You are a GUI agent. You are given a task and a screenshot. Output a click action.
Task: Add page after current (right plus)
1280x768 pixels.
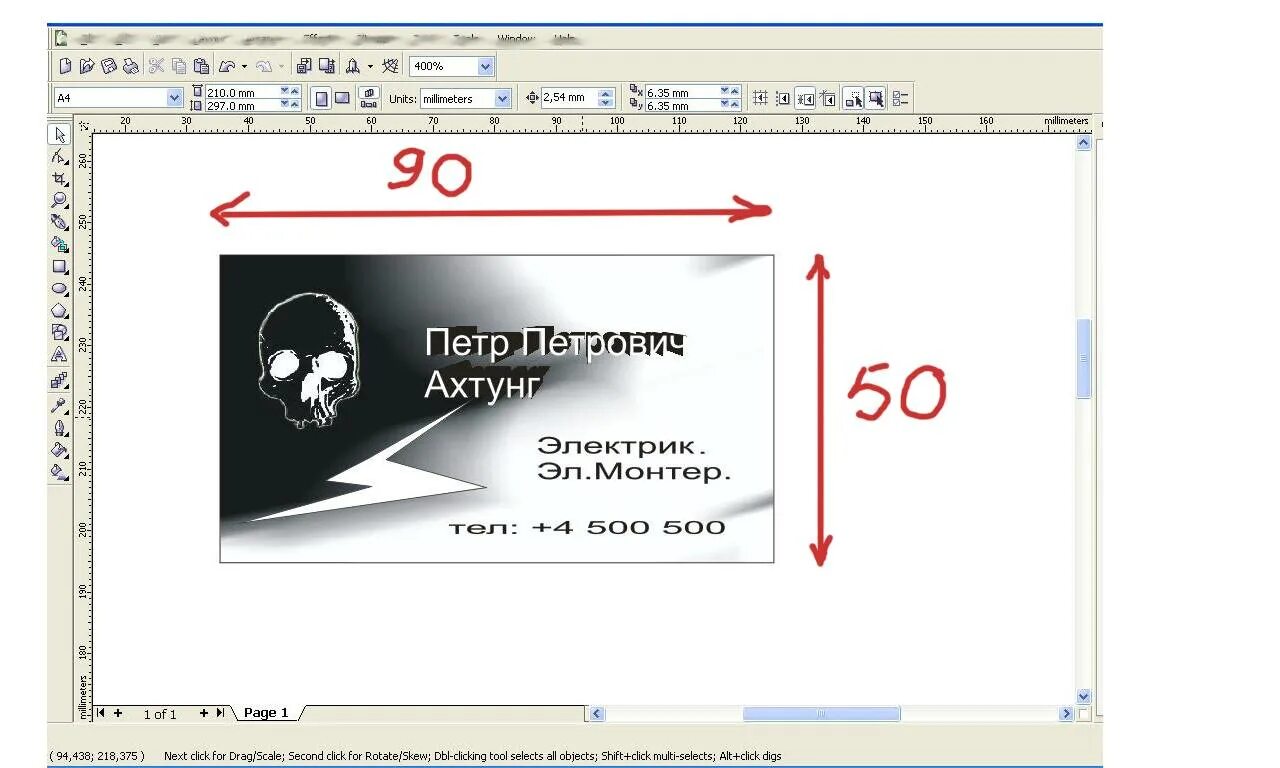click(204, 713)
